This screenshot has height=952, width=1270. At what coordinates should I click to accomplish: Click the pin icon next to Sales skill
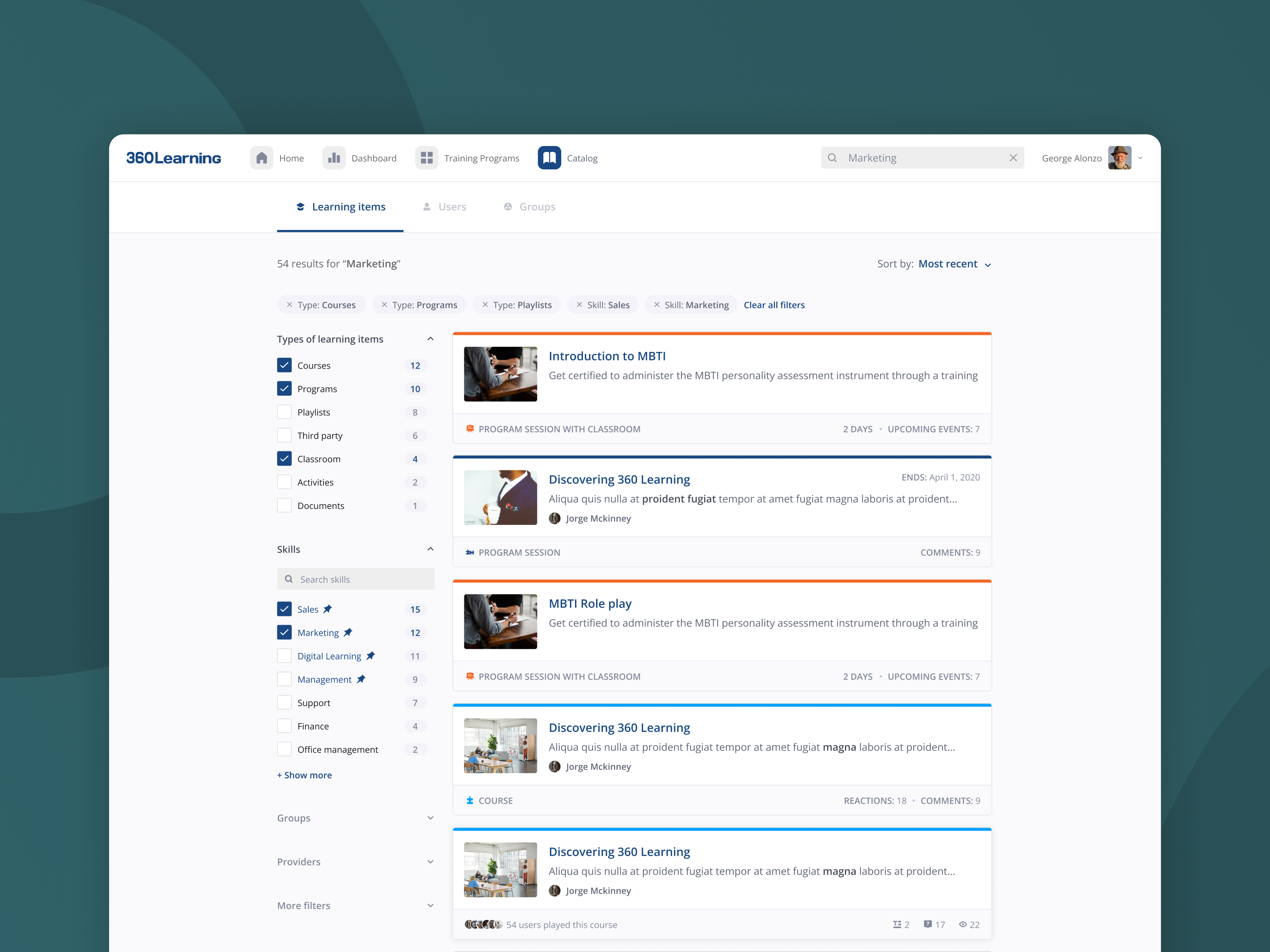(327, 609)
